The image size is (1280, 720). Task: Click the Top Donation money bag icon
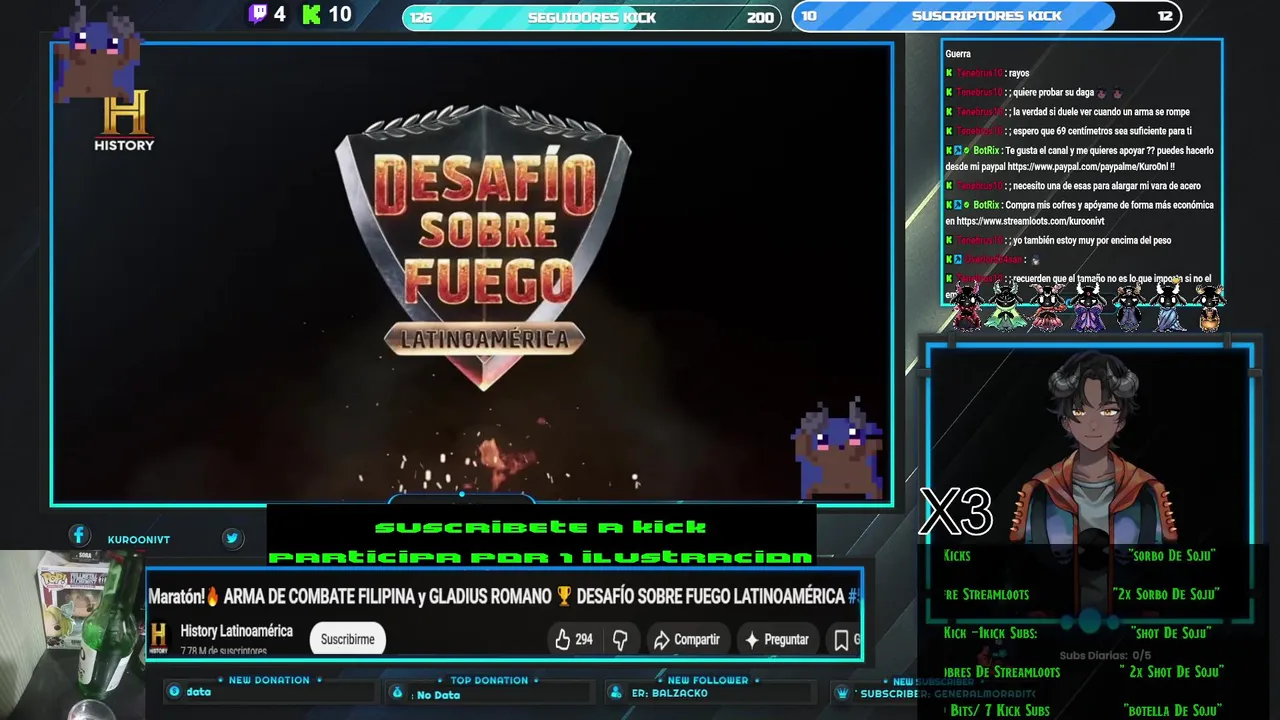point(397,693)
